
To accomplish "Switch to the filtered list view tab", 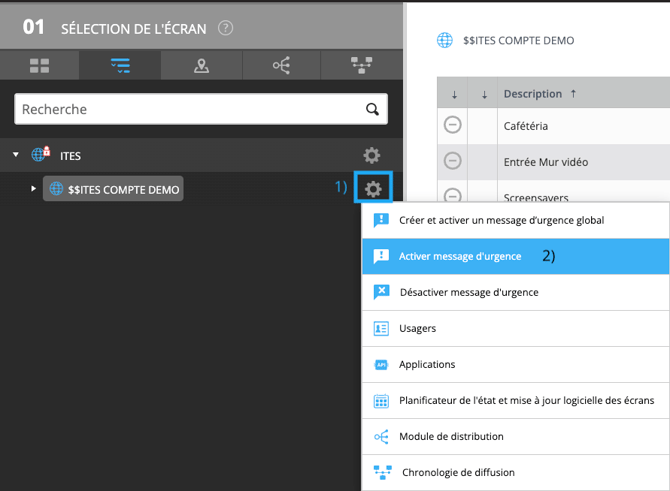I will pos(120,66).
